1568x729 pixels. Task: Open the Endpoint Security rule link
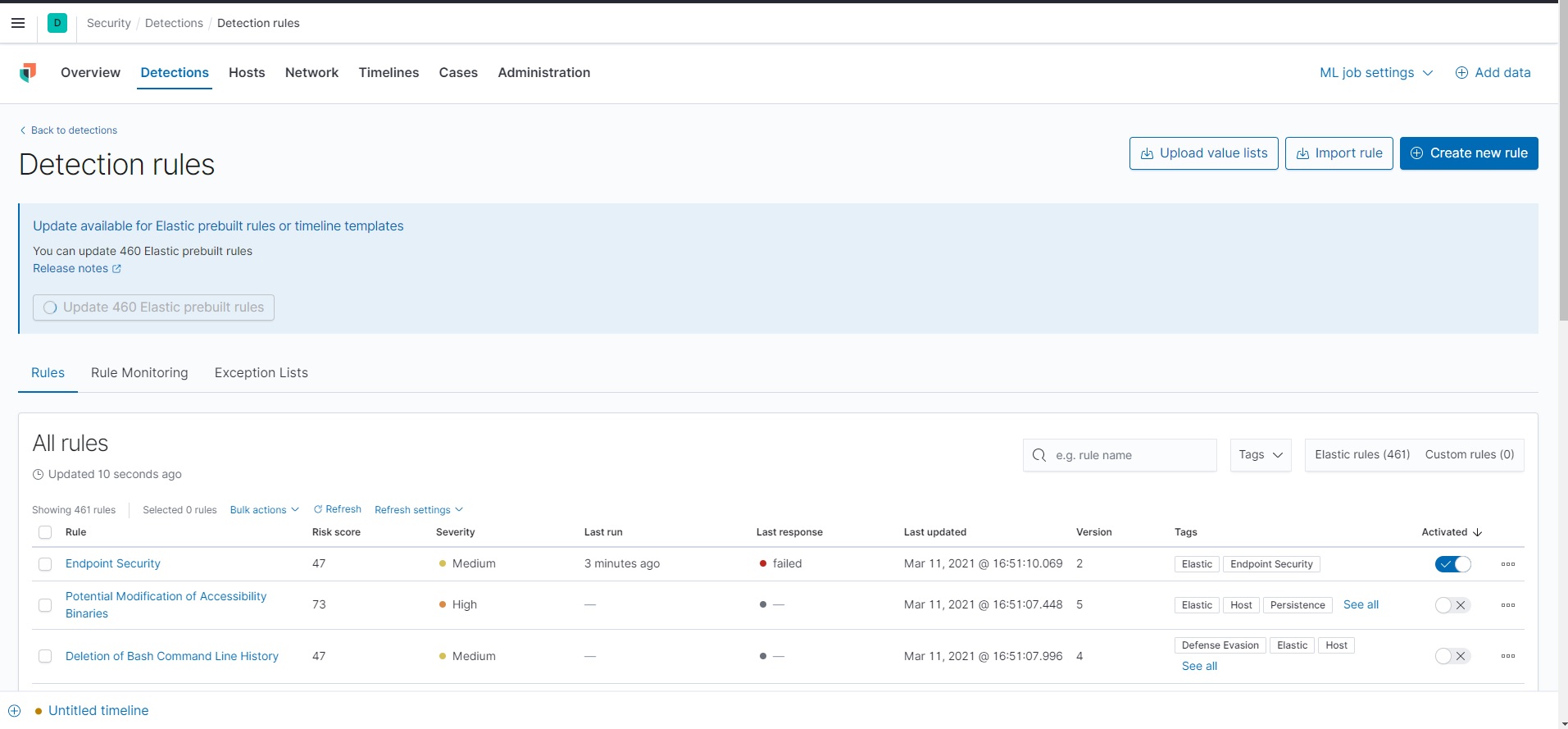click(x=113, y=563)
